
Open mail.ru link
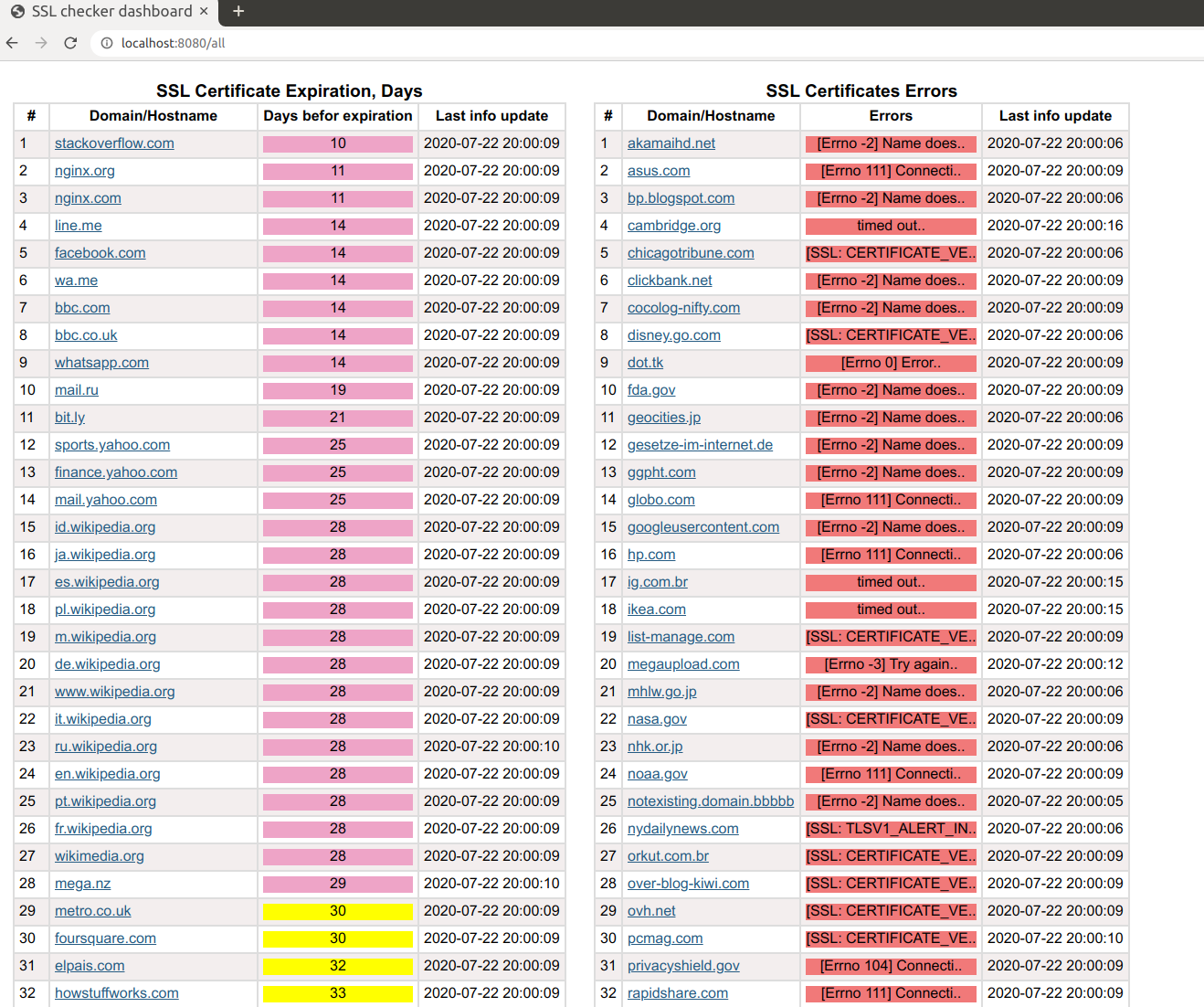77,390
